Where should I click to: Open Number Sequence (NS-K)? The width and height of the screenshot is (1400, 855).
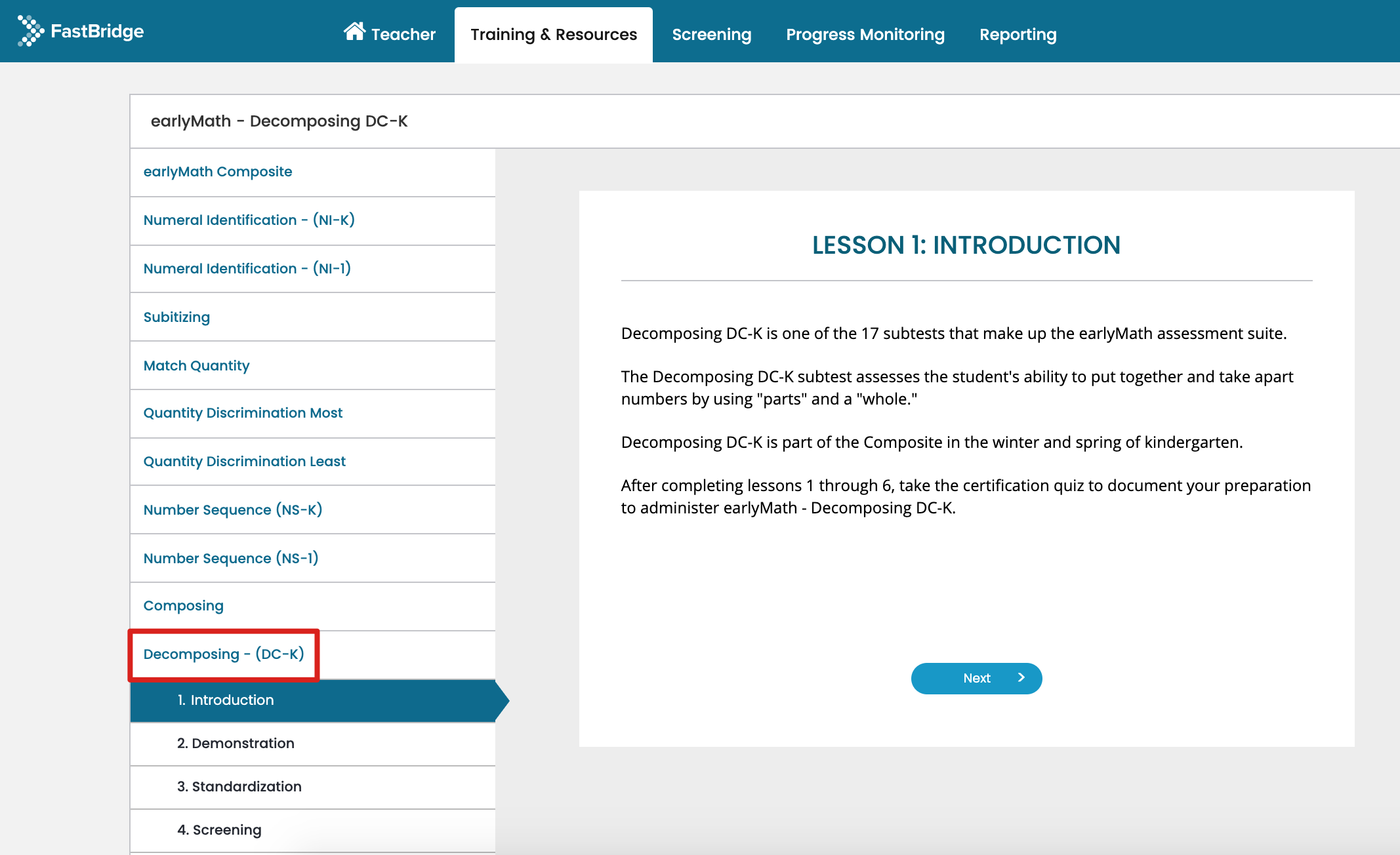point(312,510)
